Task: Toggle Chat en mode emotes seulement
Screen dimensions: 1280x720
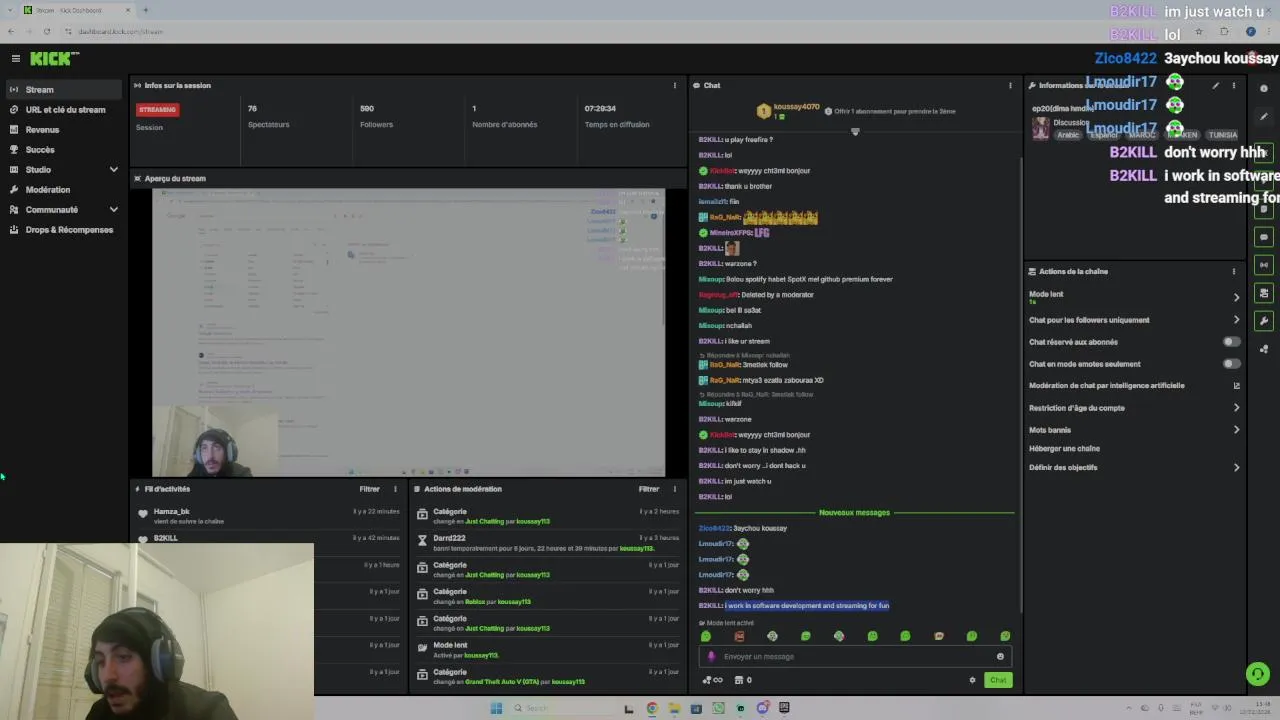Action: coord(1232,364)
